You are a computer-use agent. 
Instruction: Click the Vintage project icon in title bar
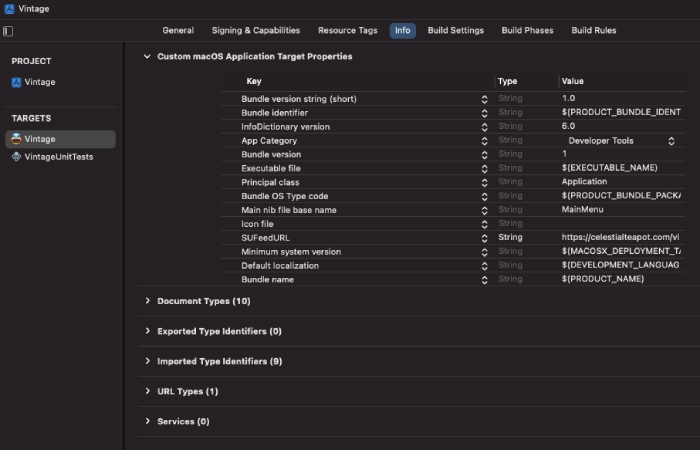(9, 9)
